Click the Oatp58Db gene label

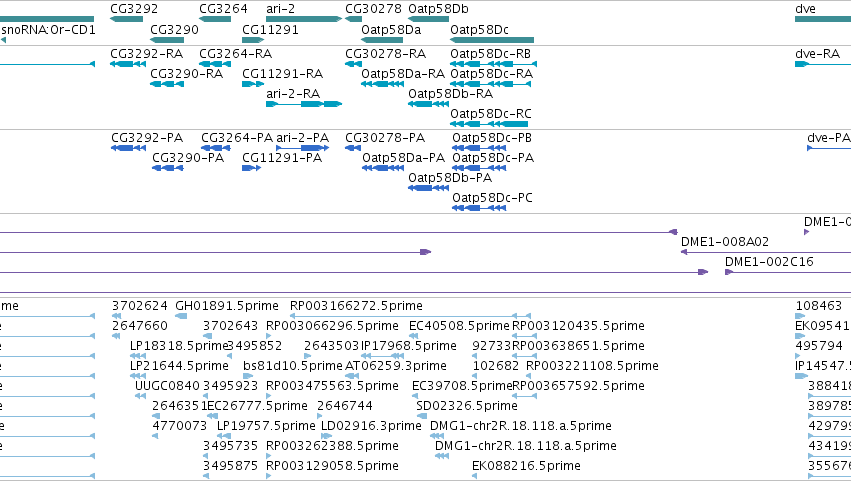pos(438,9)
